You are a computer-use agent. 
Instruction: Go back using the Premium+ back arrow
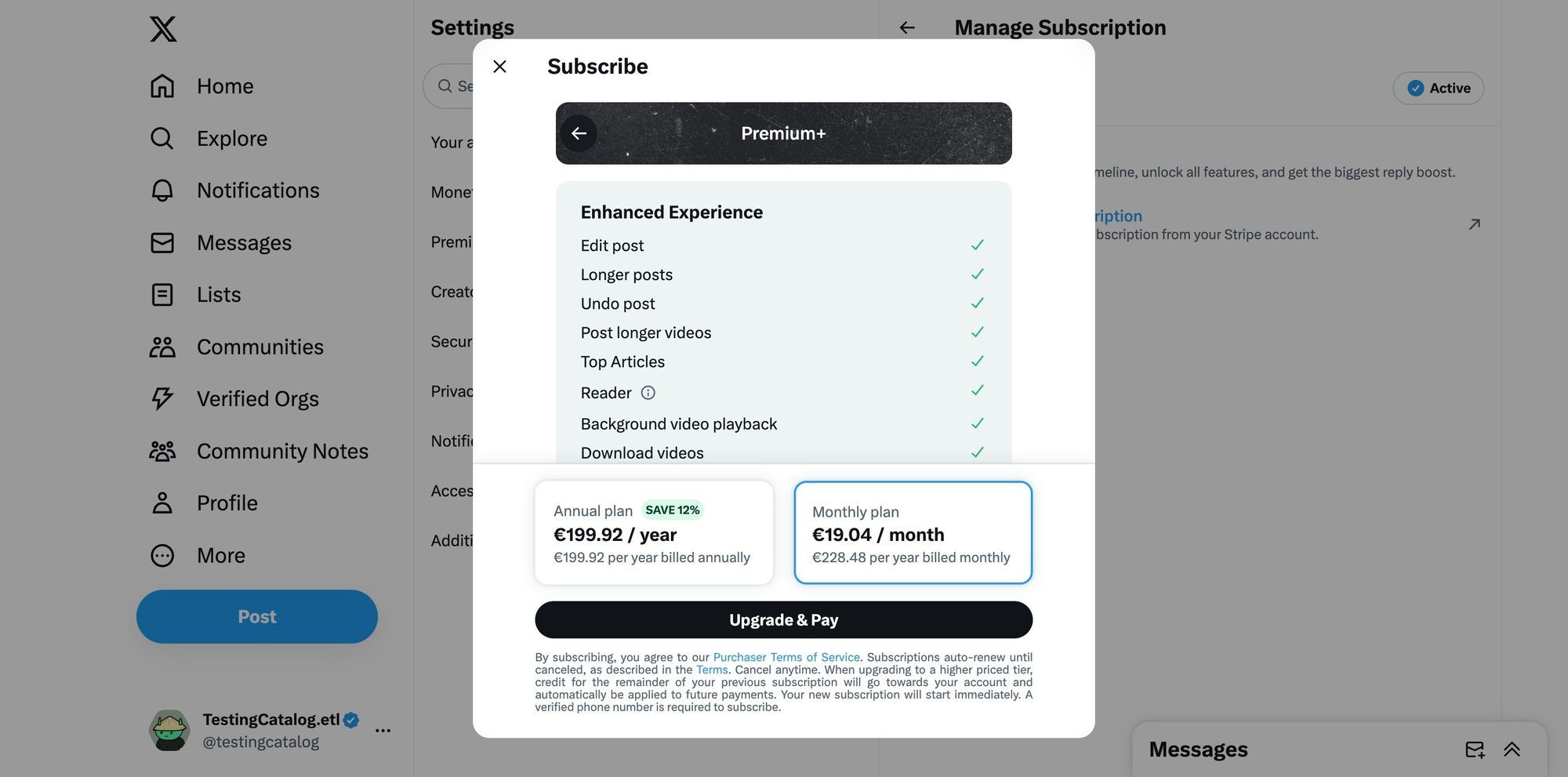click(x=579, y=133)
